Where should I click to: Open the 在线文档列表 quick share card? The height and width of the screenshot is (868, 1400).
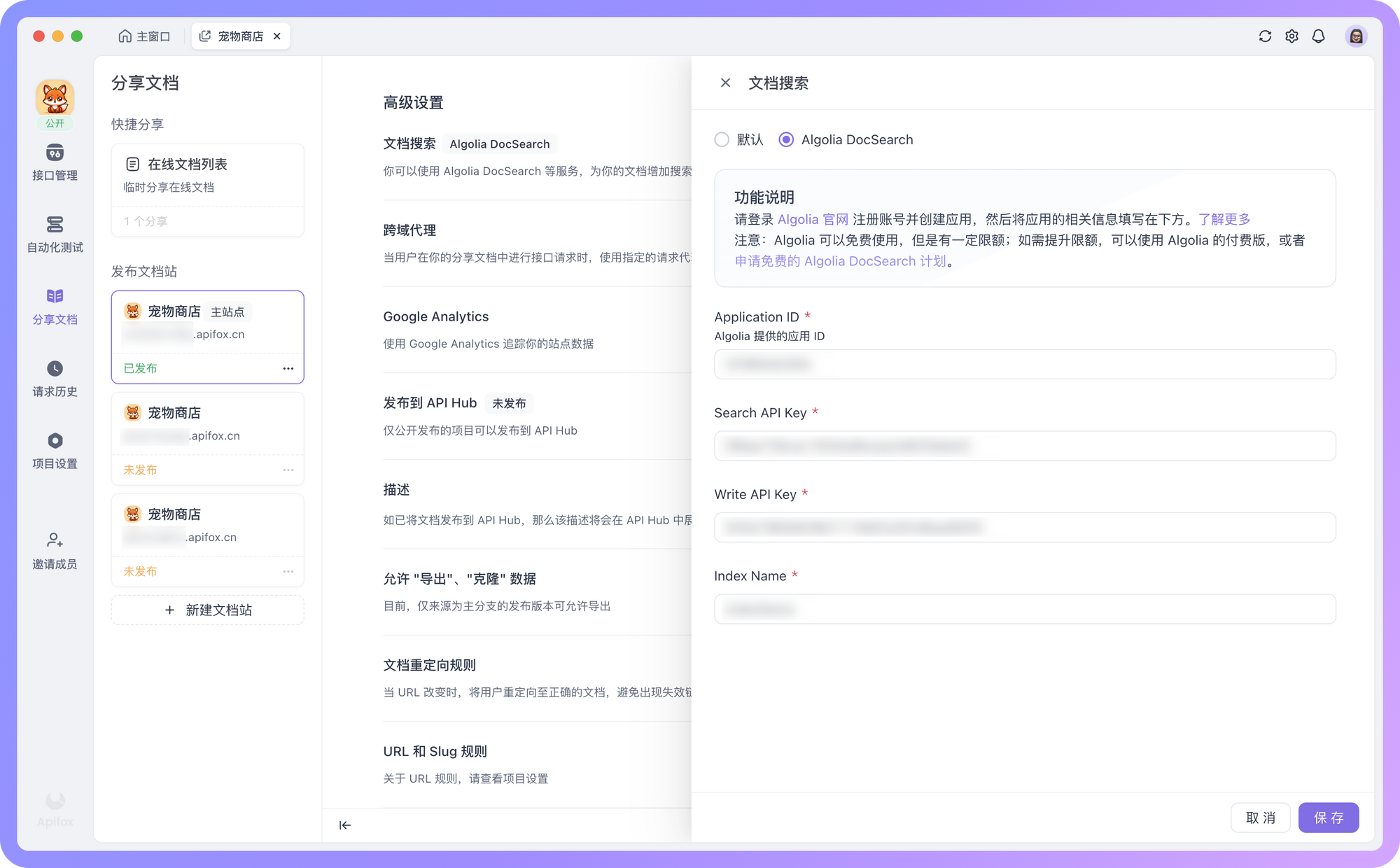[208, 190]
